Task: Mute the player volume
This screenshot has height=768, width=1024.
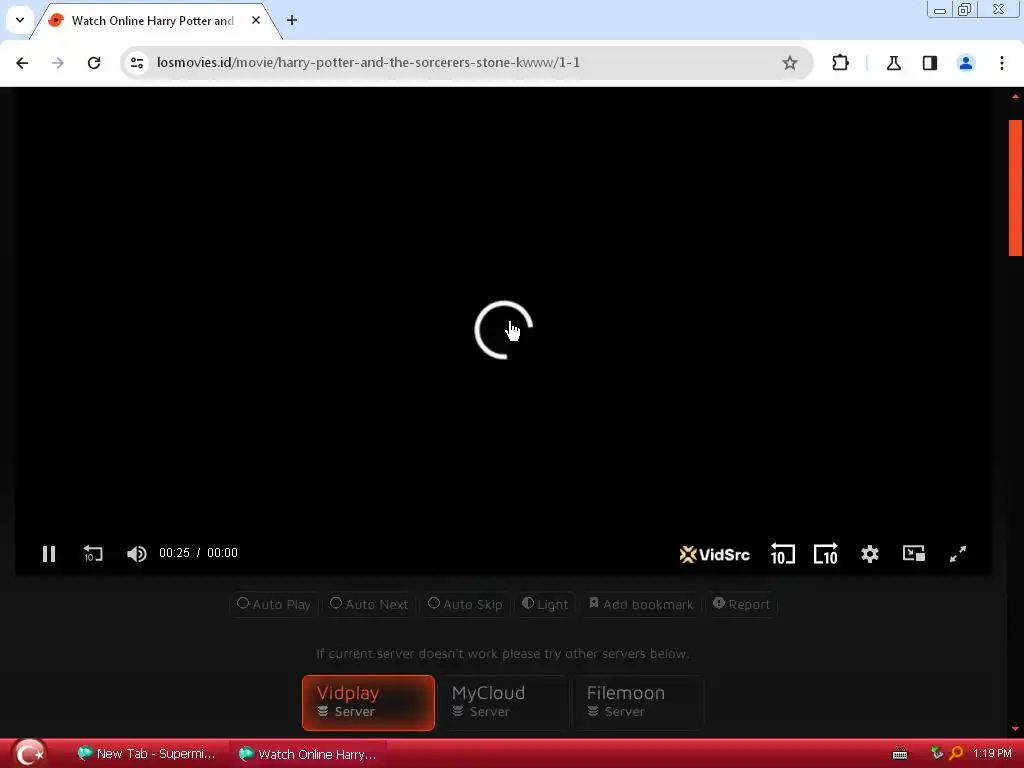Action: [x=136, y=554]
